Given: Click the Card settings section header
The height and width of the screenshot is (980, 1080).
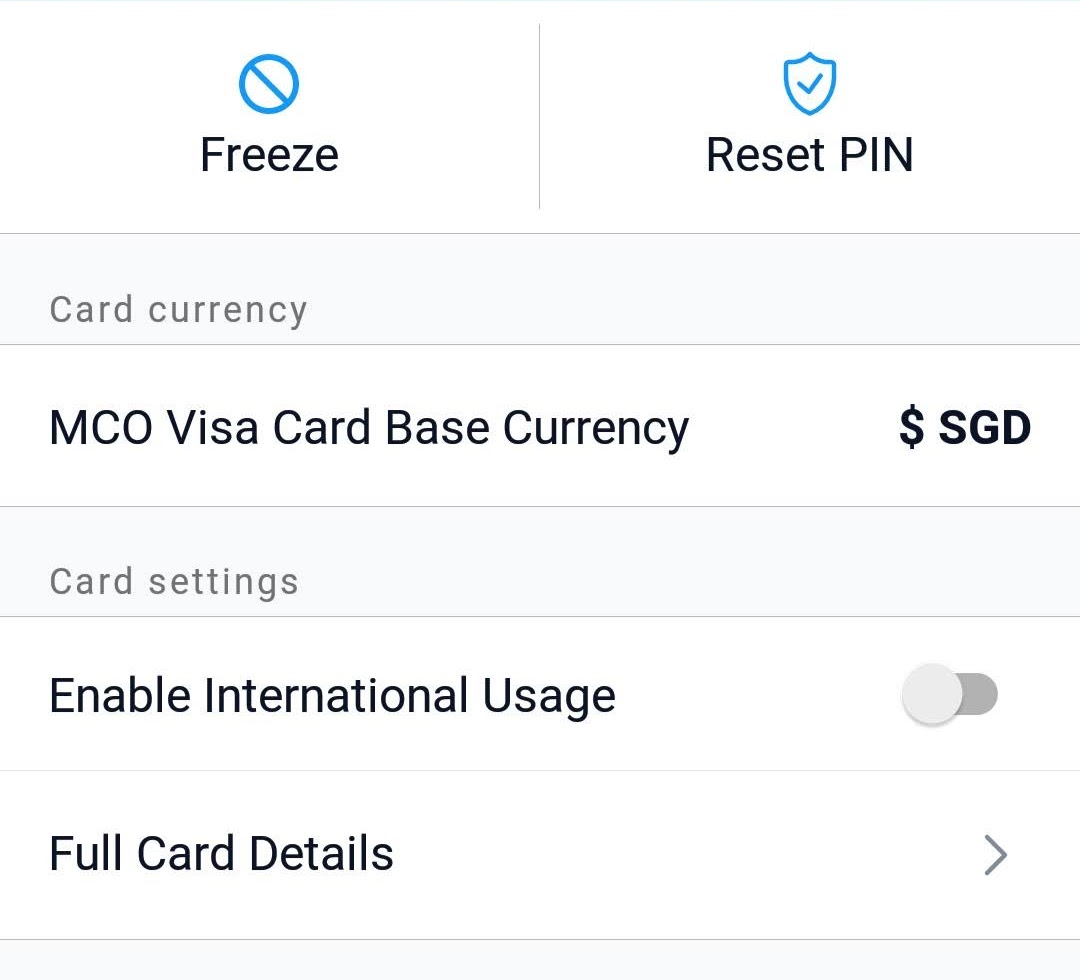Looking at the screenshot, I should [x=174, y=582].
